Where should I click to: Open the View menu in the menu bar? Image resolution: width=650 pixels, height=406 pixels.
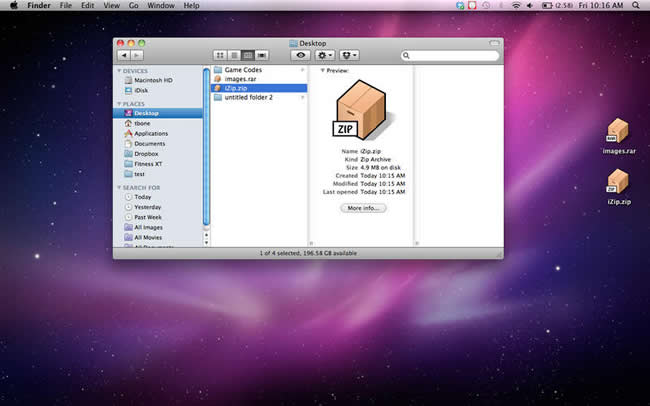(x=111, y=5)
